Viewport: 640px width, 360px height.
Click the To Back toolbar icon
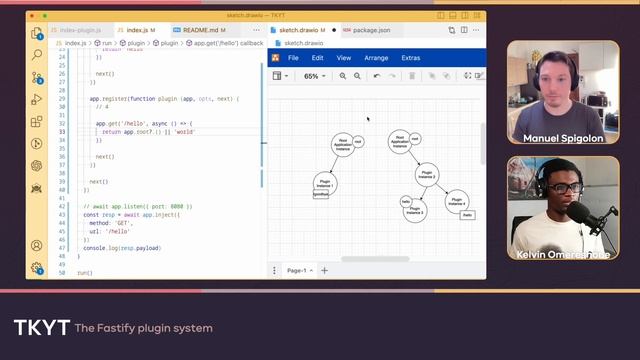pos(446,76)
